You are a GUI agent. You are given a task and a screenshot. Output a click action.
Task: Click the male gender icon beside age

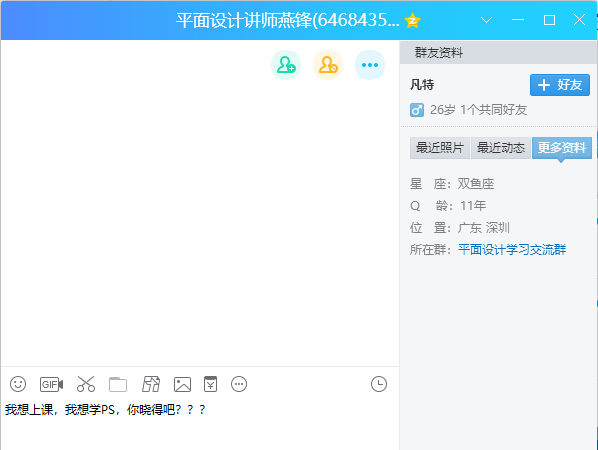[x=417, y=110]
